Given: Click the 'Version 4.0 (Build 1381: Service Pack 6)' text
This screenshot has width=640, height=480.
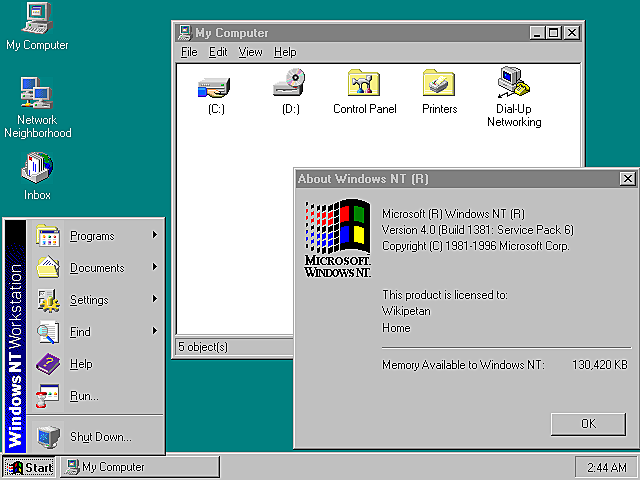Looking at the screenshot, I should pos(478,230).
